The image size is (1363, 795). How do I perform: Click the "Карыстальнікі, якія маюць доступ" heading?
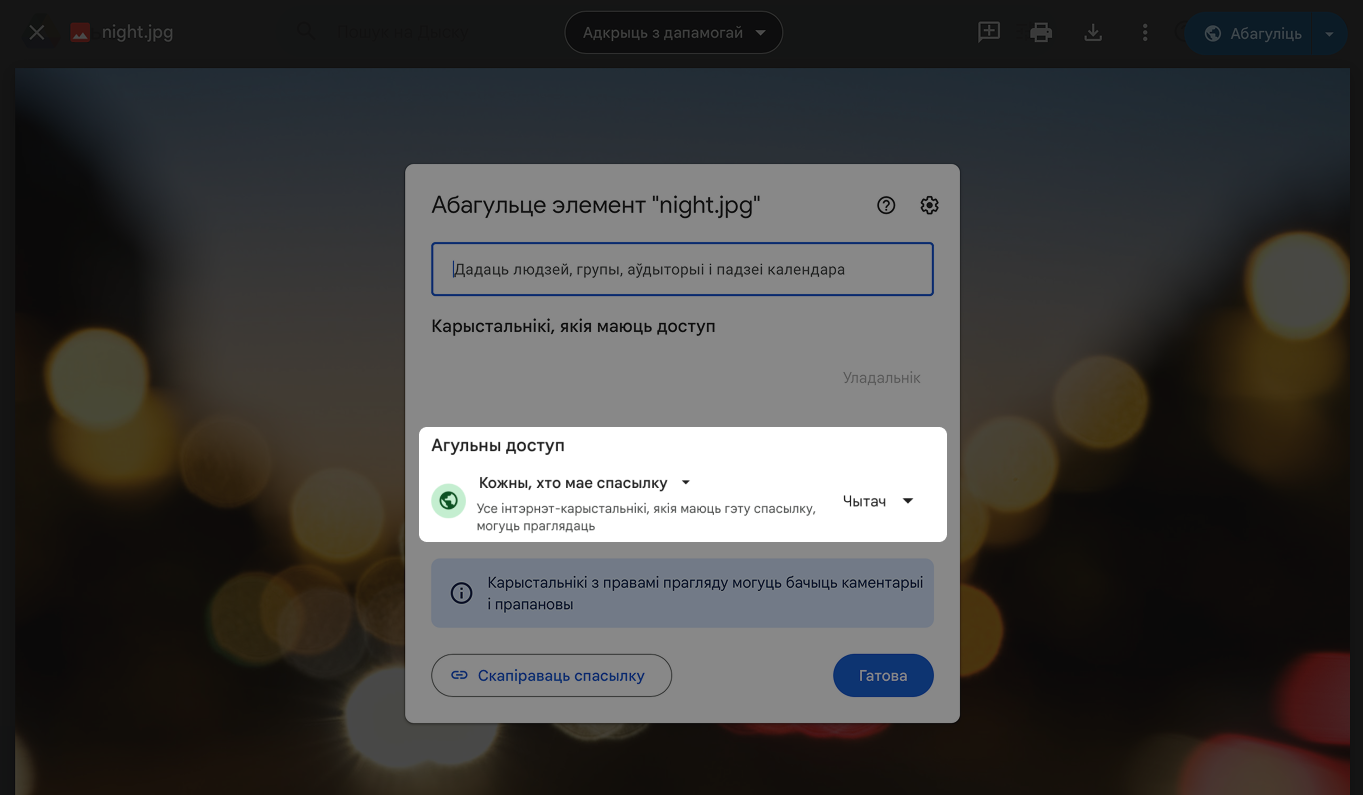[x=573, y=326]
